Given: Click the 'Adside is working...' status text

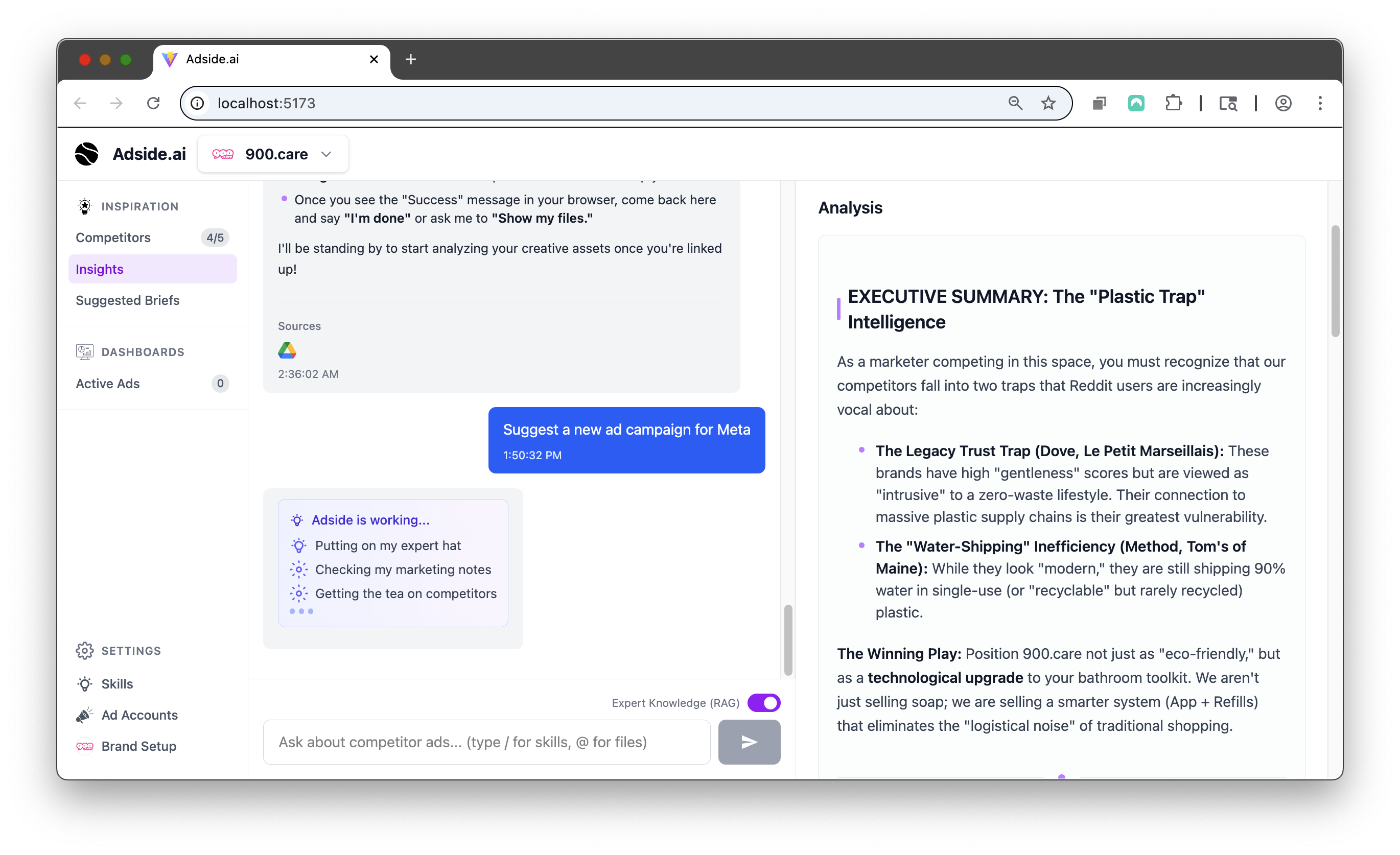Looking at the screenshot, I should click(370, 520).
